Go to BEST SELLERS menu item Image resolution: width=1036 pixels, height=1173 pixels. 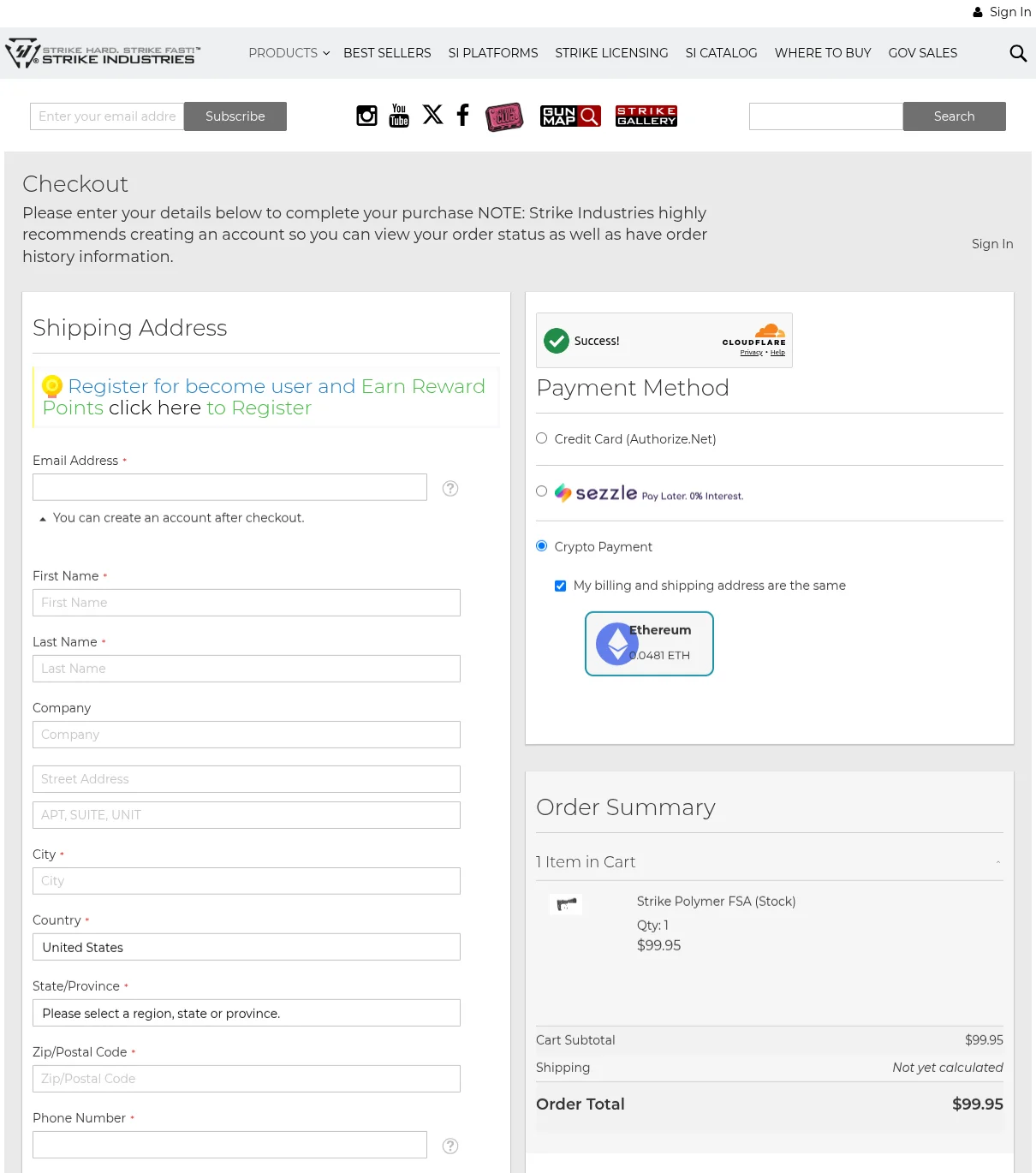(x=387, y=53)
